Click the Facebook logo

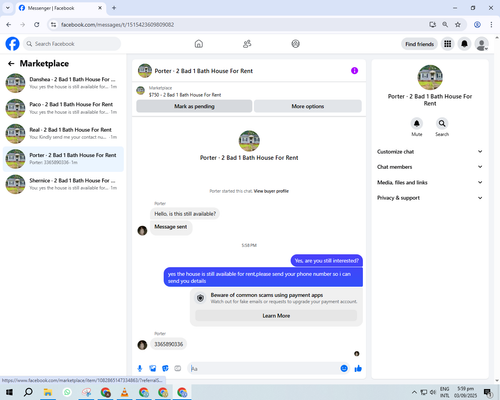pos(13,44)
